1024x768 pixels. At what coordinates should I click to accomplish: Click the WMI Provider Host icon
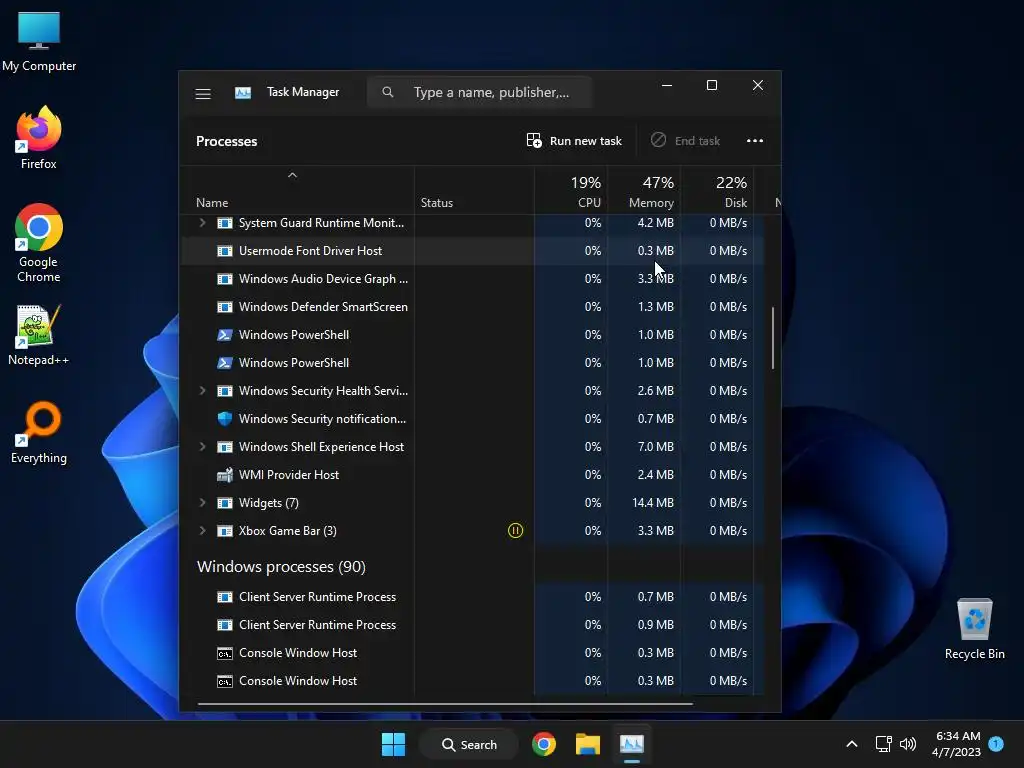tap(225, 475)
